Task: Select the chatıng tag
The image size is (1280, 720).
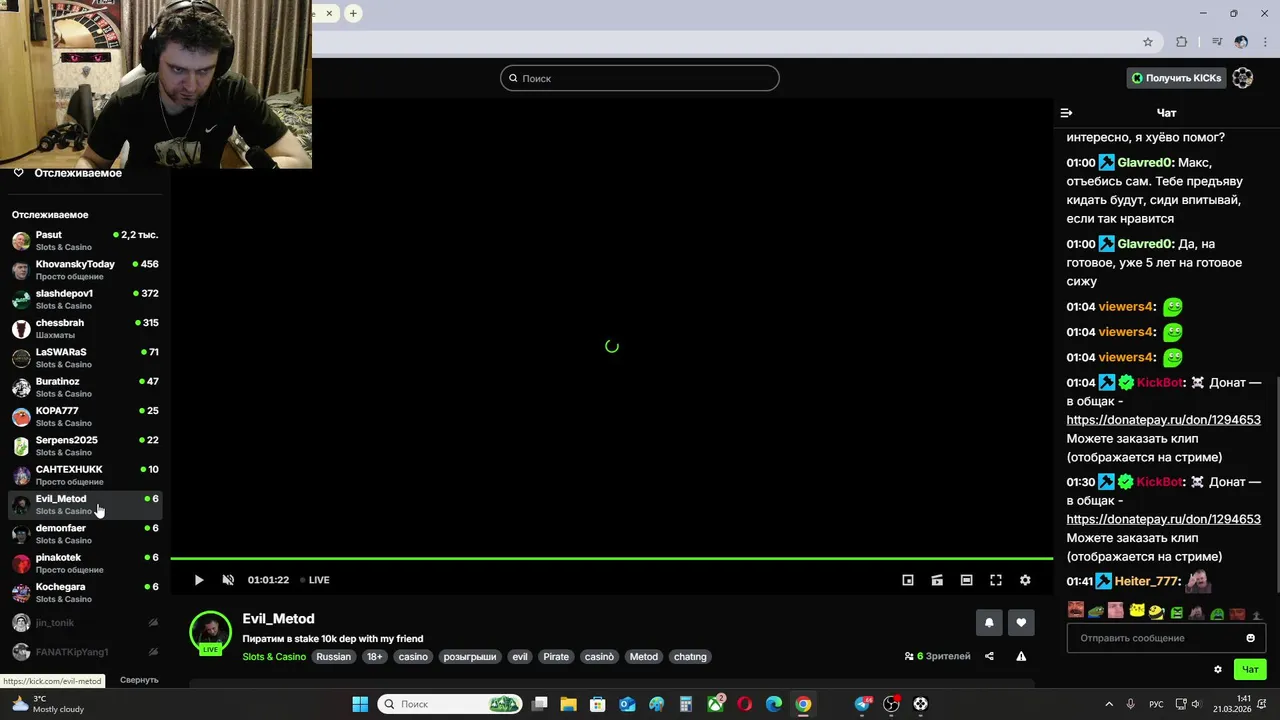Action: 690,657
